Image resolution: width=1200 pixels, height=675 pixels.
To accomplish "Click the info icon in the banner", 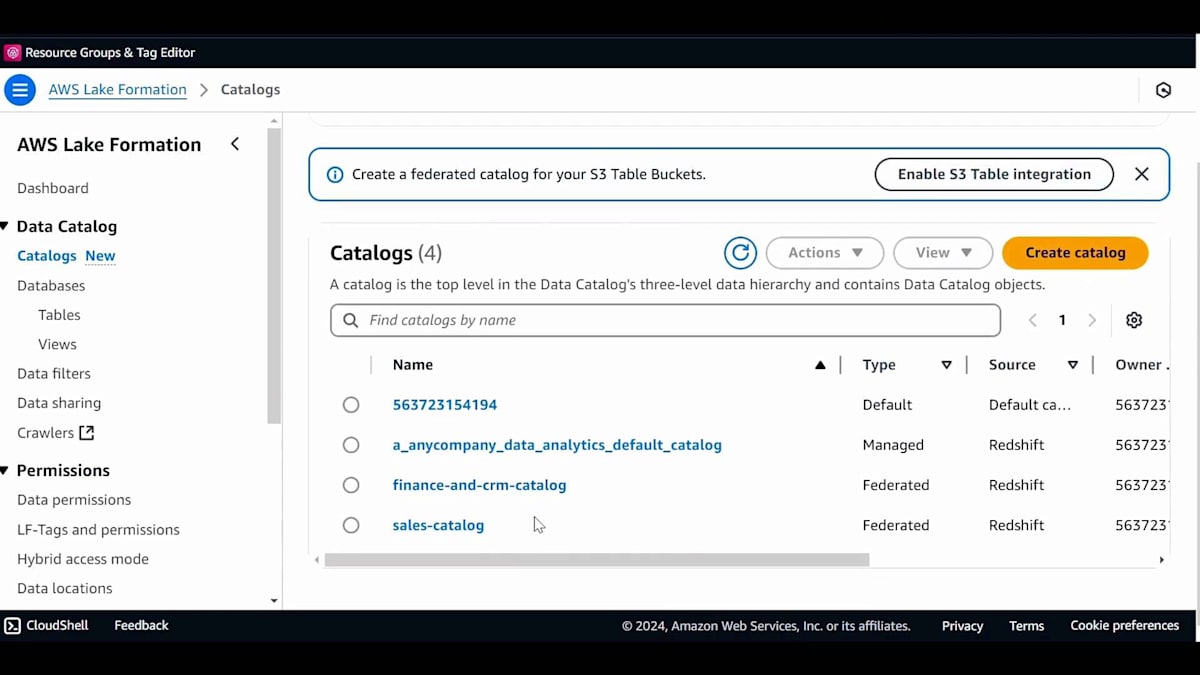I will pos(335,174).
